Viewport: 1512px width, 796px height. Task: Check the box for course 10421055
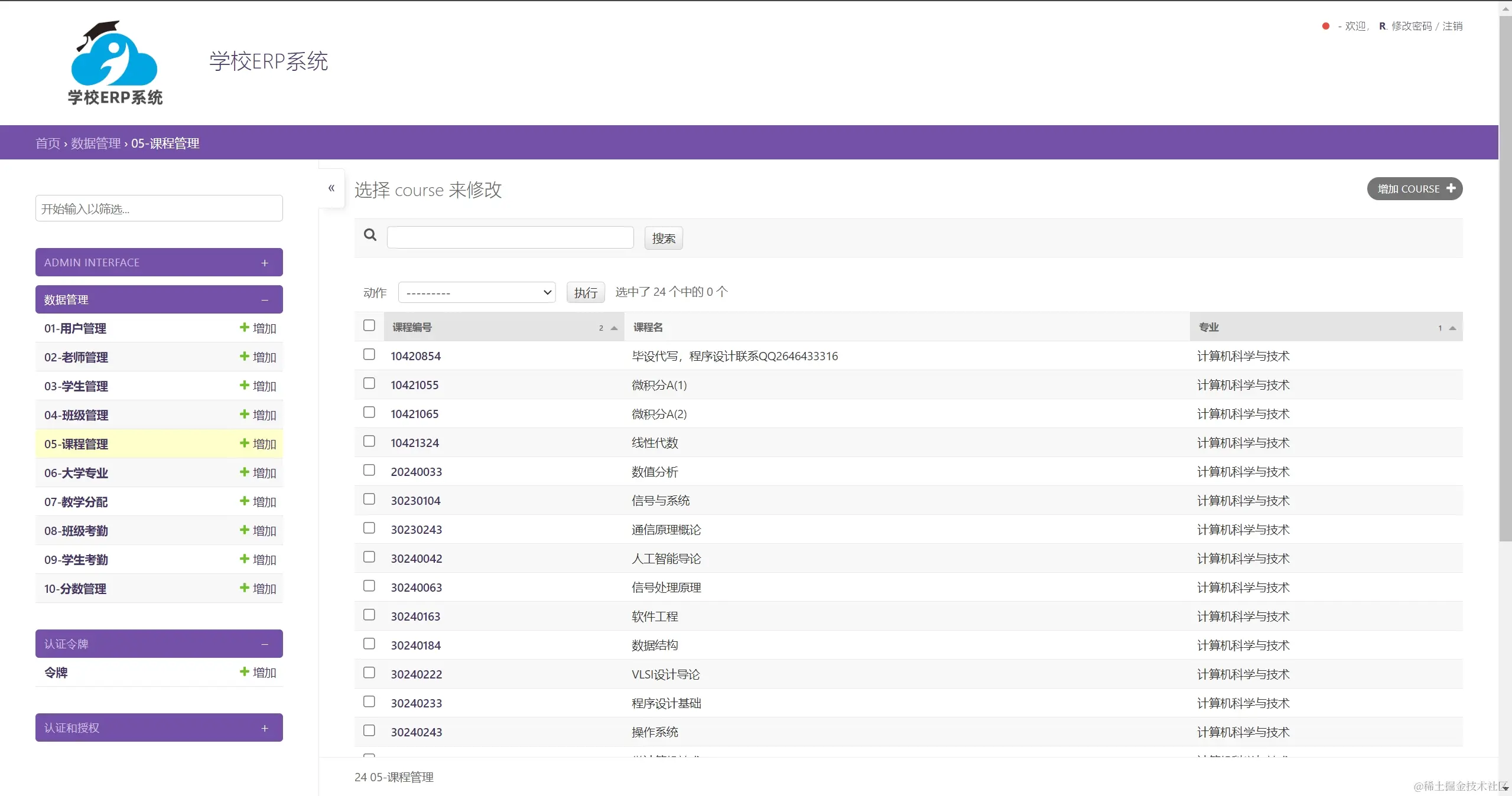pyautogui.click(x=369, y=383)
